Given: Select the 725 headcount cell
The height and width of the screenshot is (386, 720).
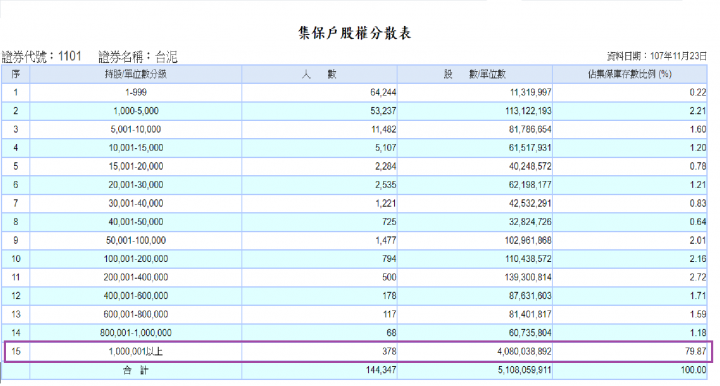Looking at the screenshot, I should tap(319, 222).
